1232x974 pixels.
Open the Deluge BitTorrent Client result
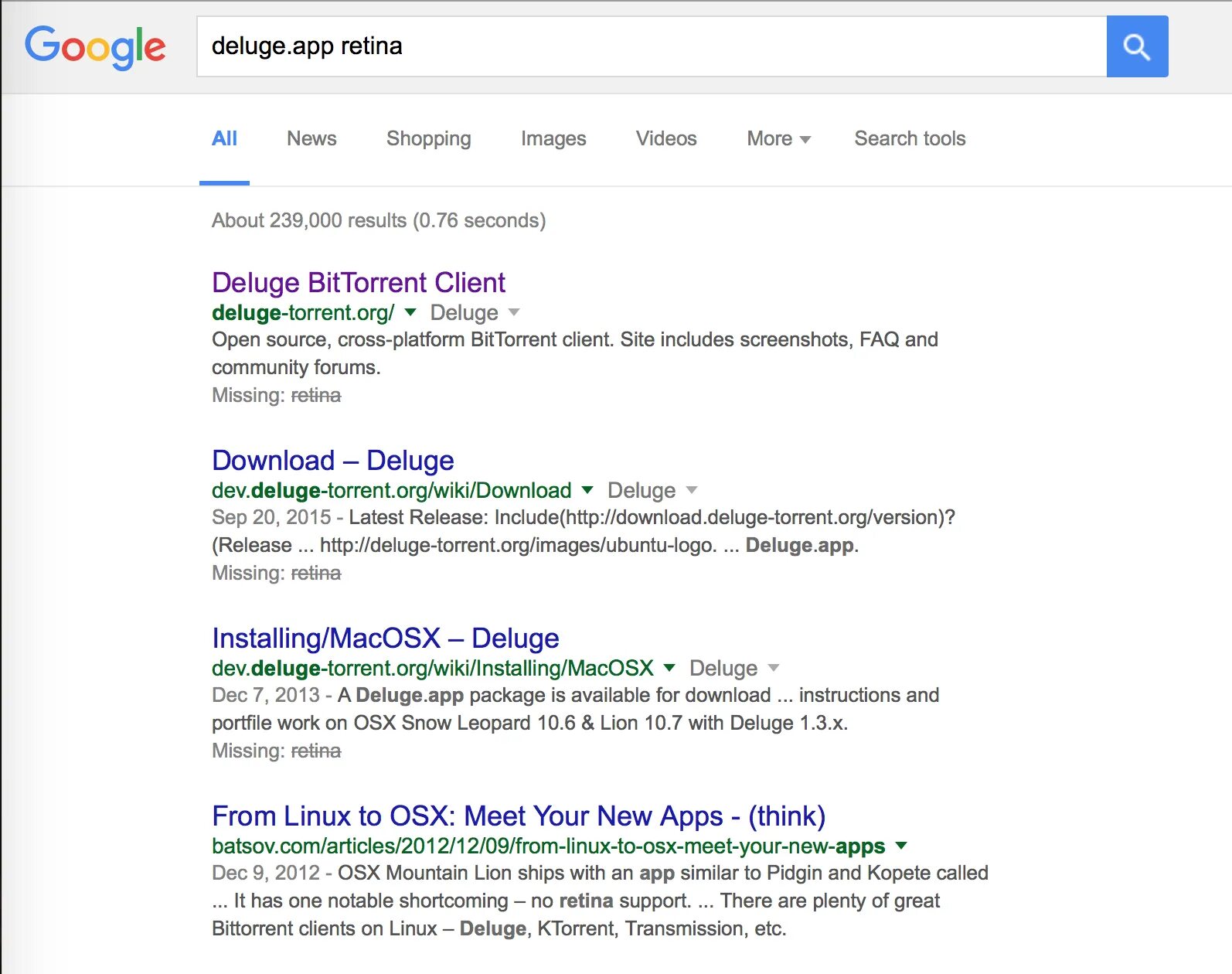click(359, 282)
